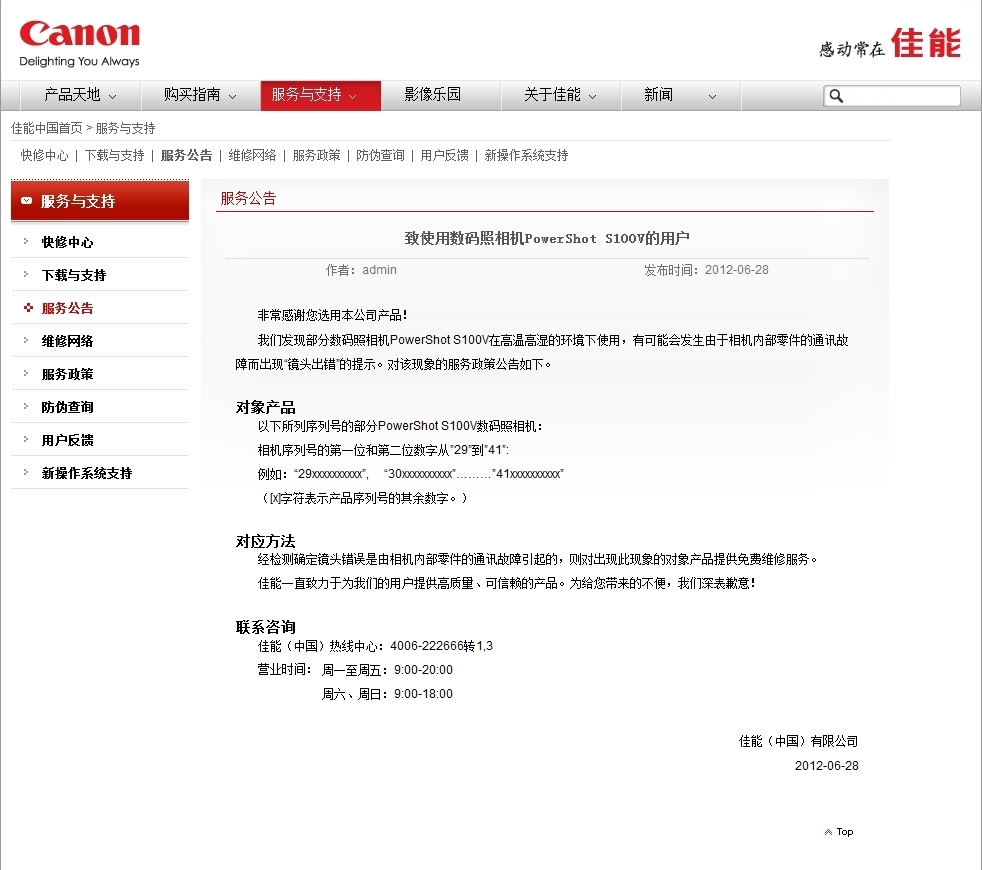Select 下载与支持 in the sidebar
This screenshot has height=870, width=982.
(74, 275)
